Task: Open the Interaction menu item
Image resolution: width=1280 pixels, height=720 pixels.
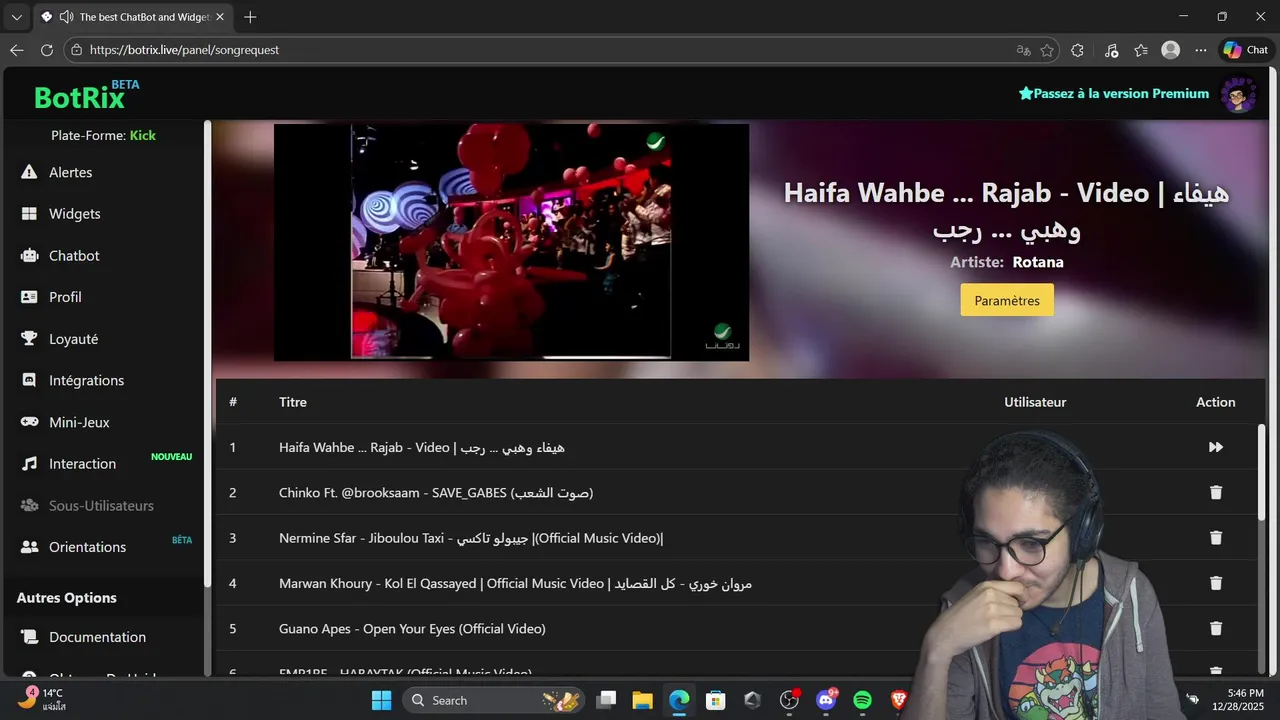Action: pyautogui.click(x=82, y=464)
